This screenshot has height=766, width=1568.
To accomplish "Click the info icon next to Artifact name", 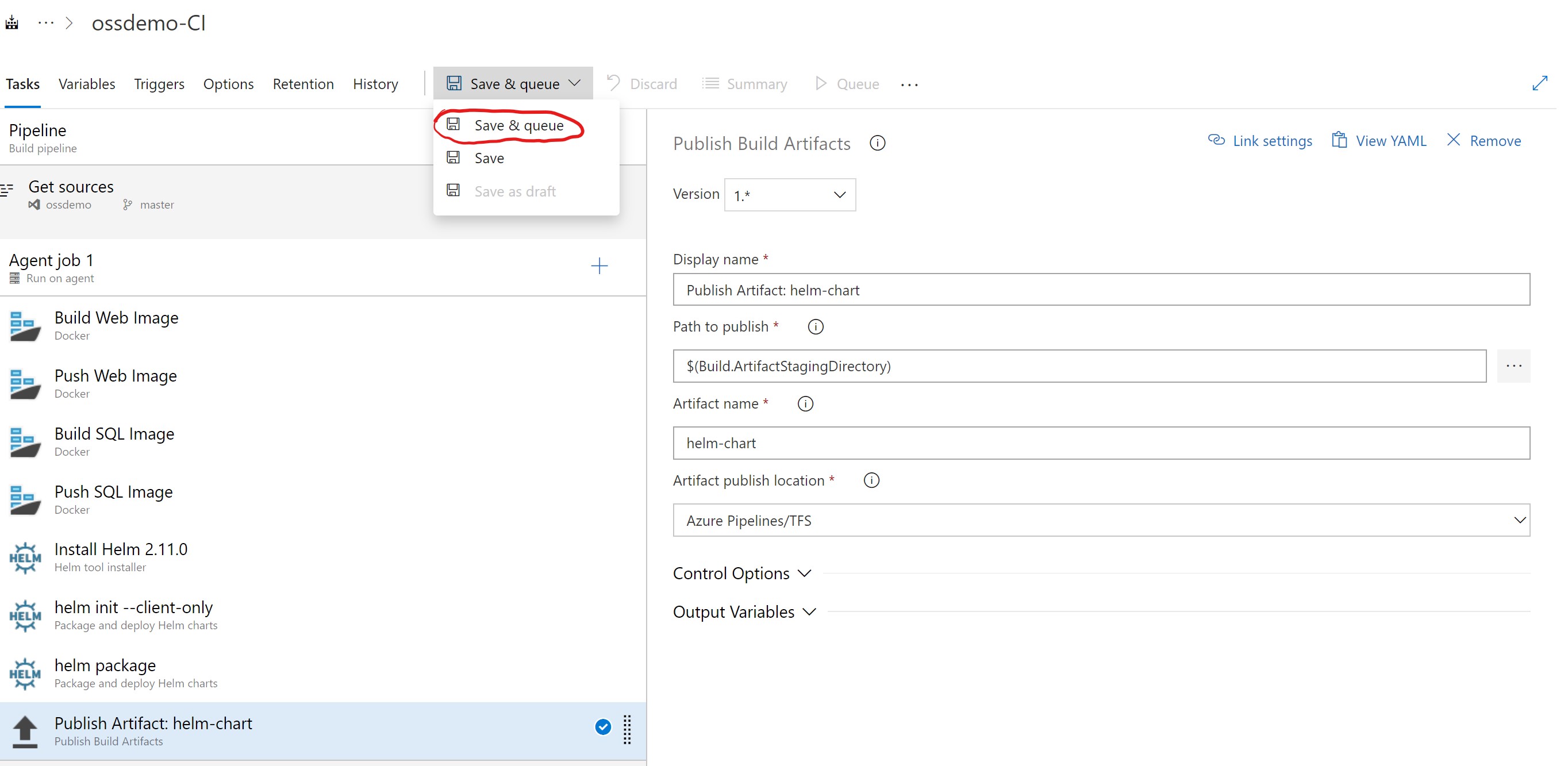I will [805, 403].
